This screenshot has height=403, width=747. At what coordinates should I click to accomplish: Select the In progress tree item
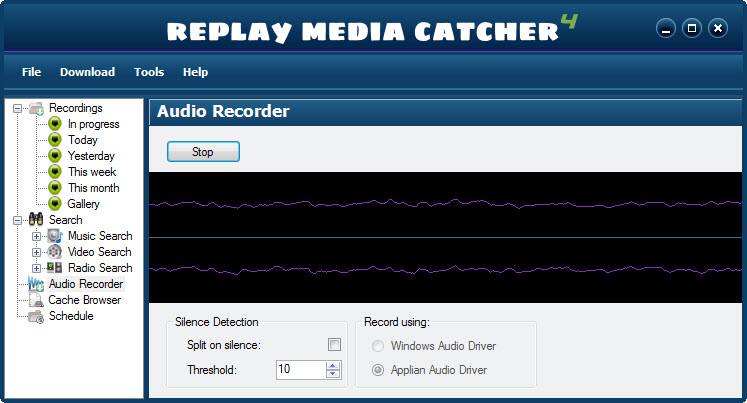(x=93, y=124)
